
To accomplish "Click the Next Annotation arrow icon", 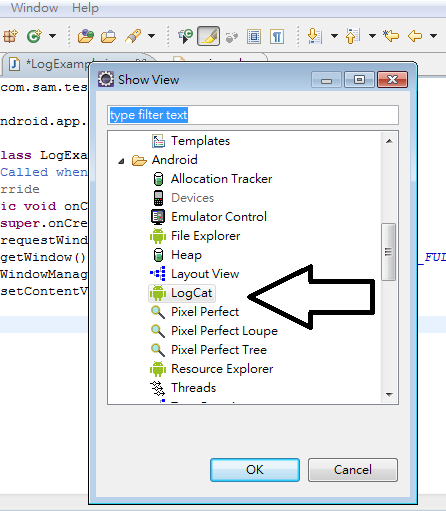I will (x=314, y=36).
